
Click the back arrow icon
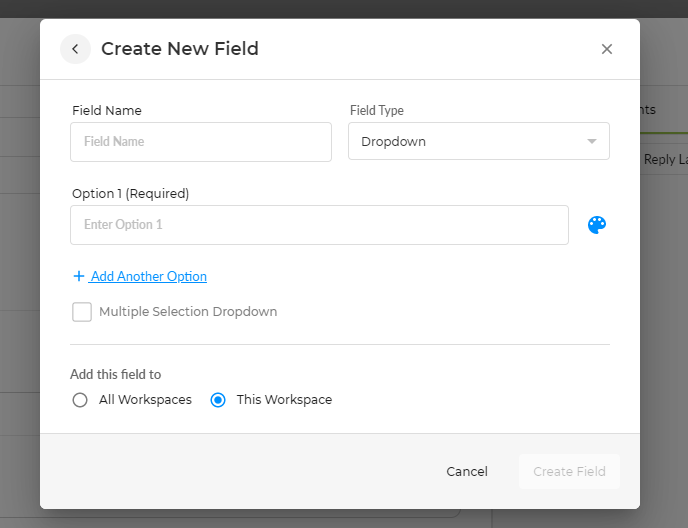75,49
